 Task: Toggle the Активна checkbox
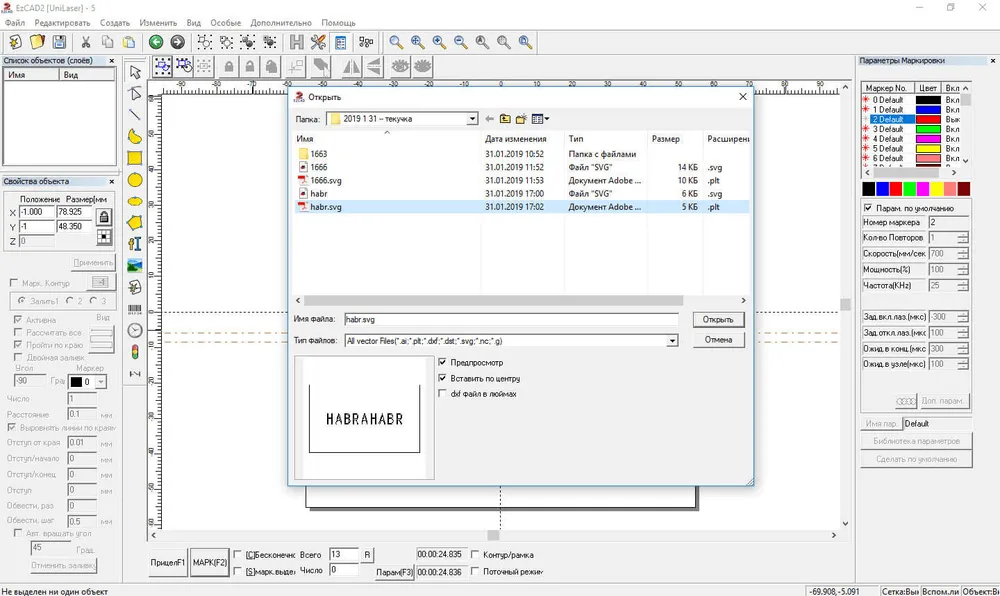pos(18,319)
